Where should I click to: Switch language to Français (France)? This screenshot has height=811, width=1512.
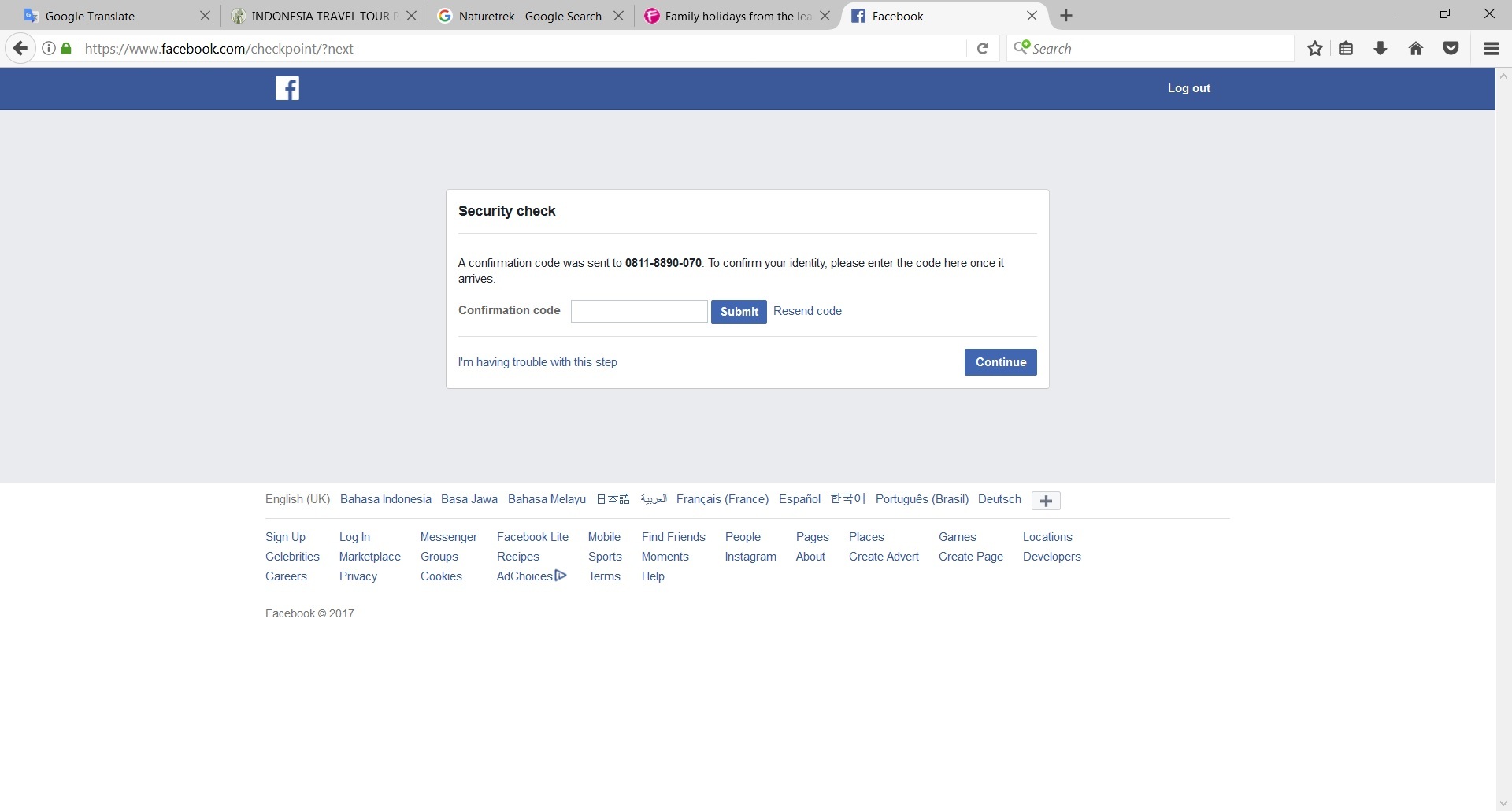pos(722,499)
